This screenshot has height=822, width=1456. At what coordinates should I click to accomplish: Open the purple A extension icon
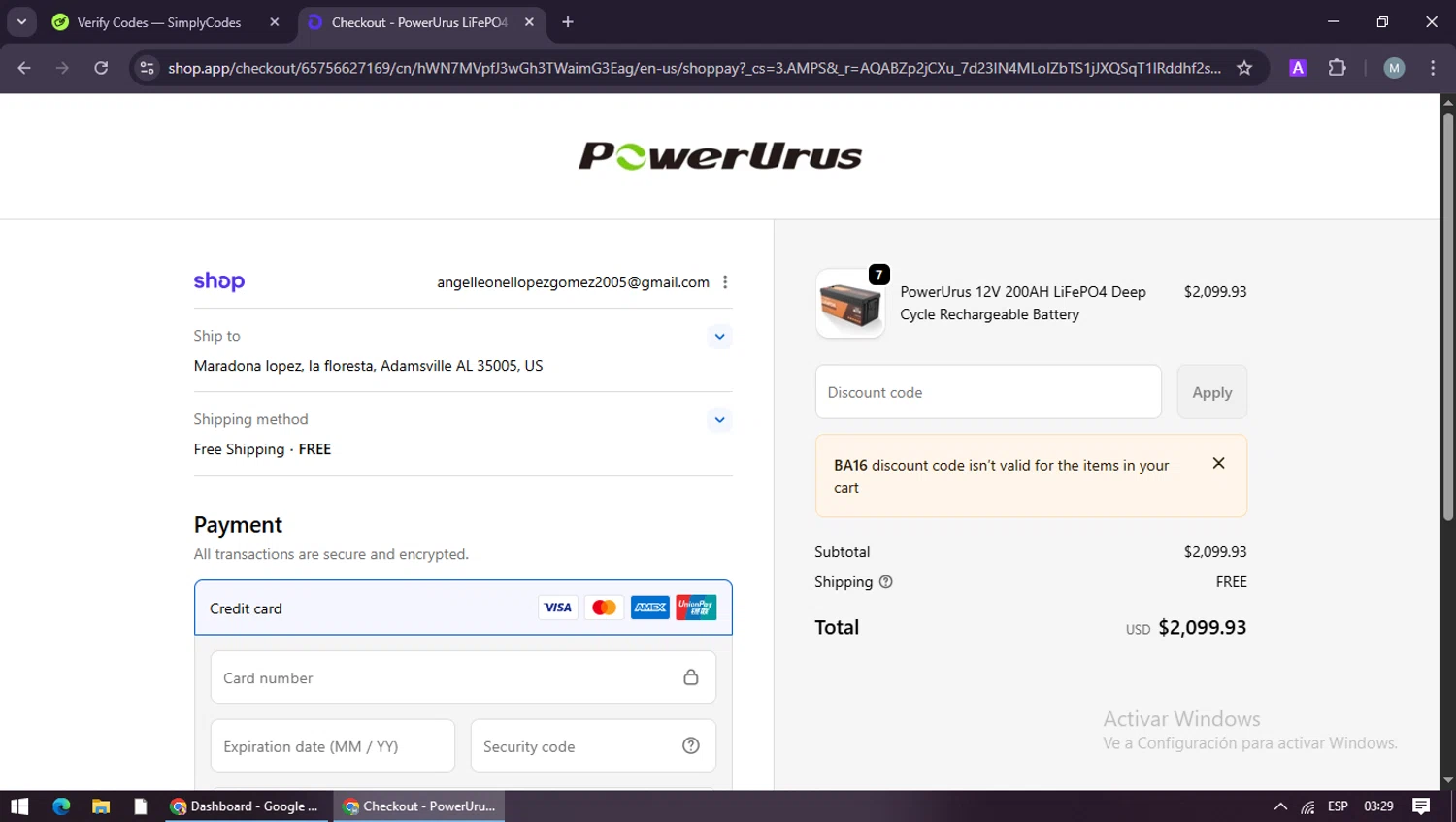click(1298, 68)
